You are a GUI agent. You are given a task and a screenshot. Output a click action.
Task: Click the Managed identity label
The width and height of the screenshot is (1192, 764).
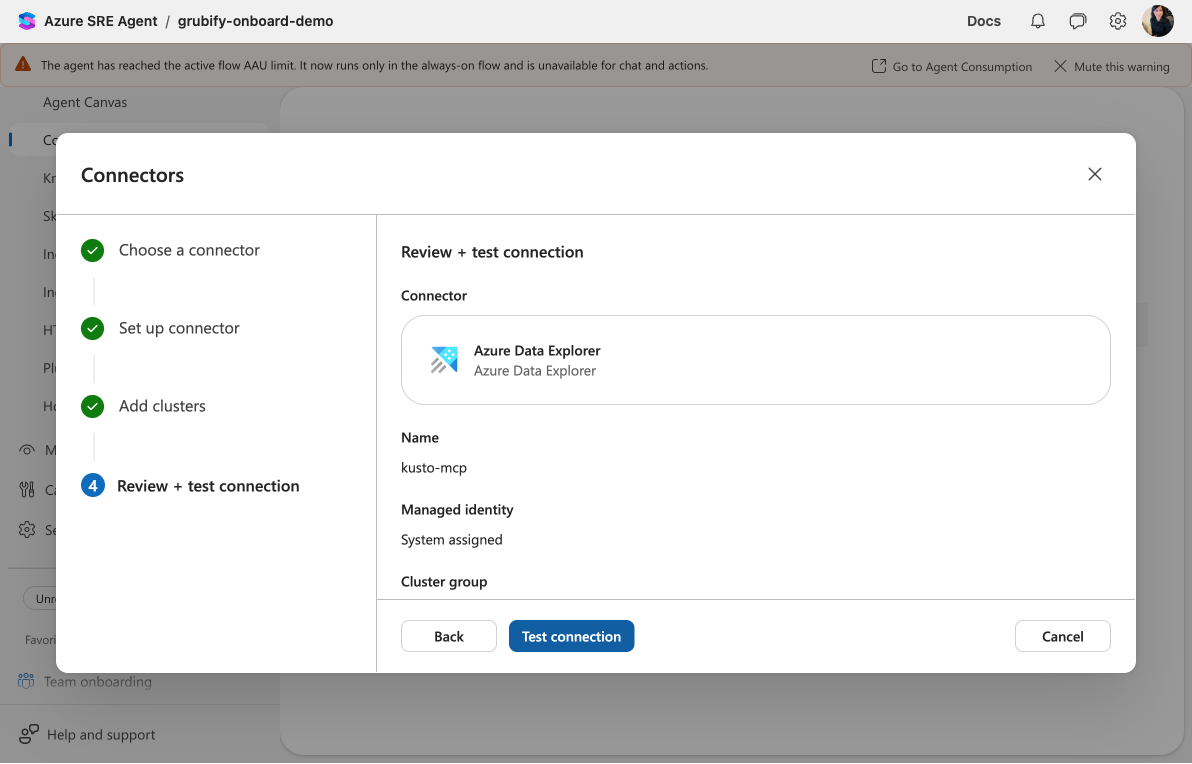(x=457, y=509)
